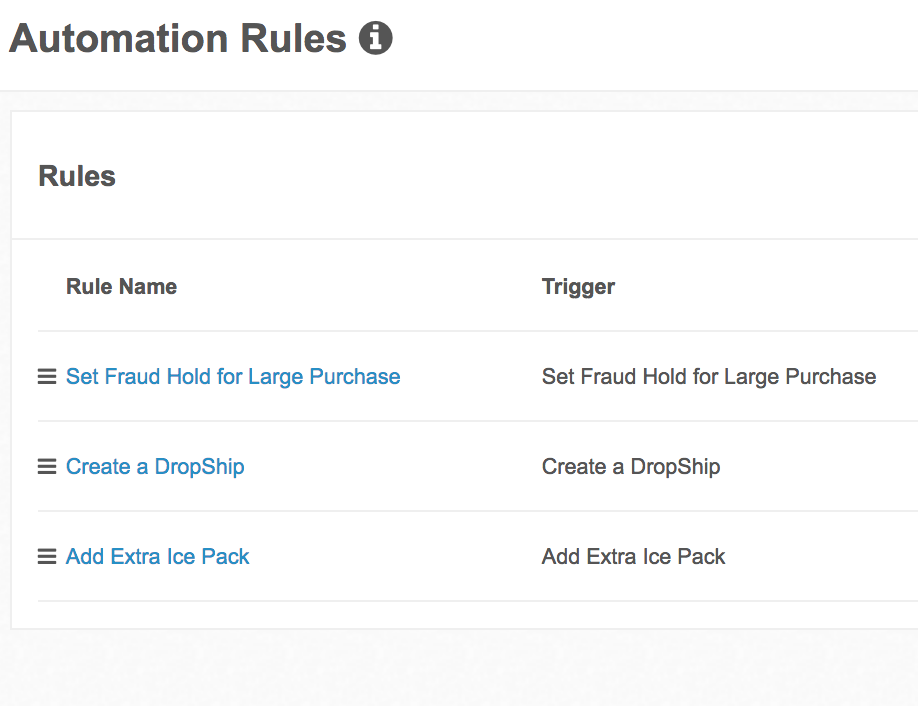
Task: Open the Add Extra Ice Pack rule link
Action: click(x=158, y=557)
